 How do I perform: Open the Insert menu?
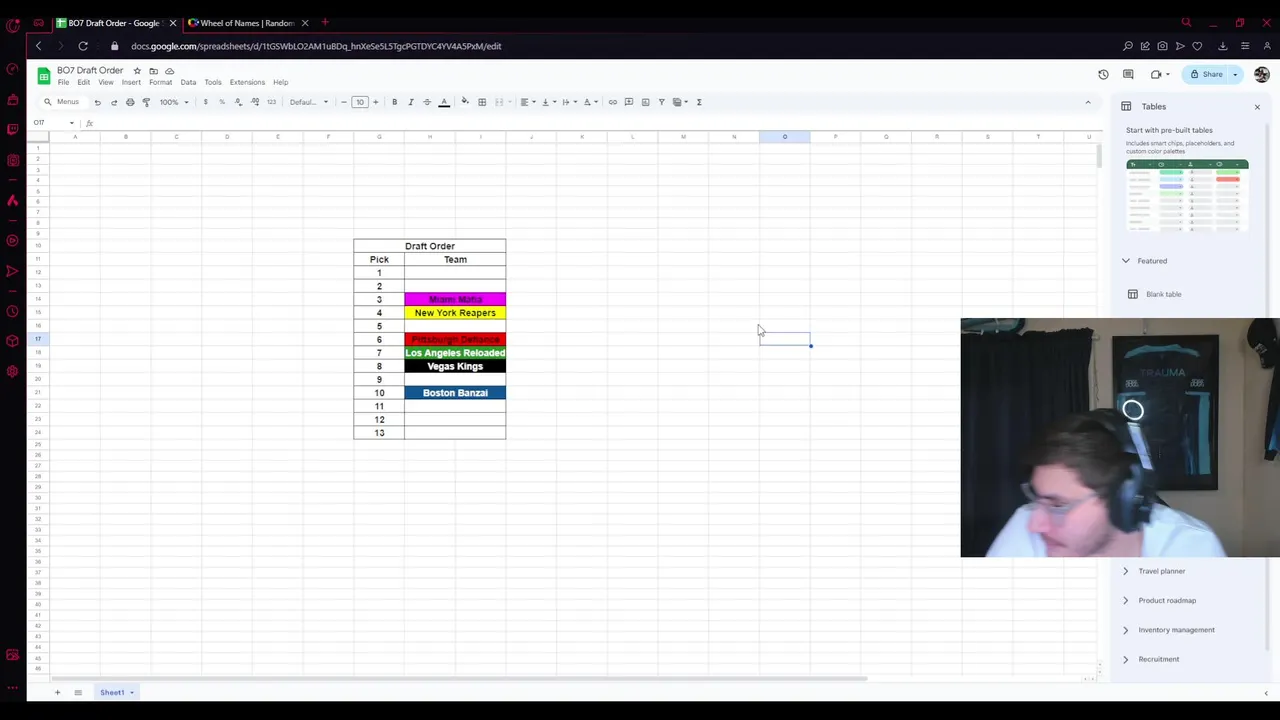[x=131, y=82]
